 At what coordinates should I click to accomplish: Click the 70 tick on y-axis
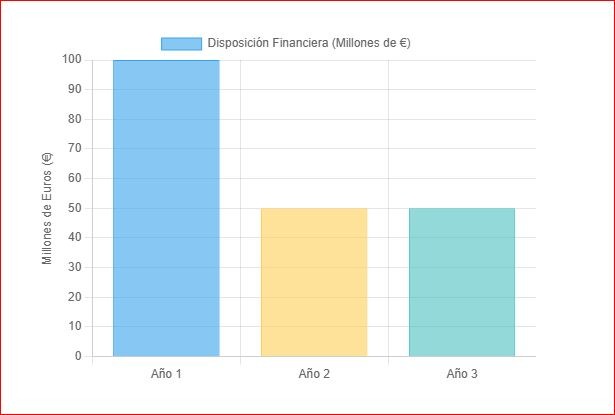75,148
